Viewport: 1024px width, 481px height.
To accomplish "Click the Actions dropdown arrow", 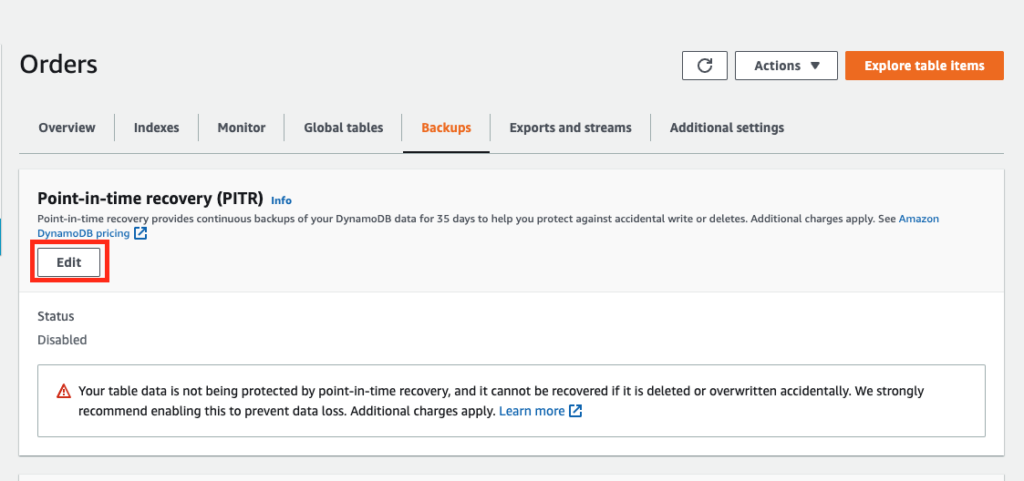I will (x=814, y=66).
